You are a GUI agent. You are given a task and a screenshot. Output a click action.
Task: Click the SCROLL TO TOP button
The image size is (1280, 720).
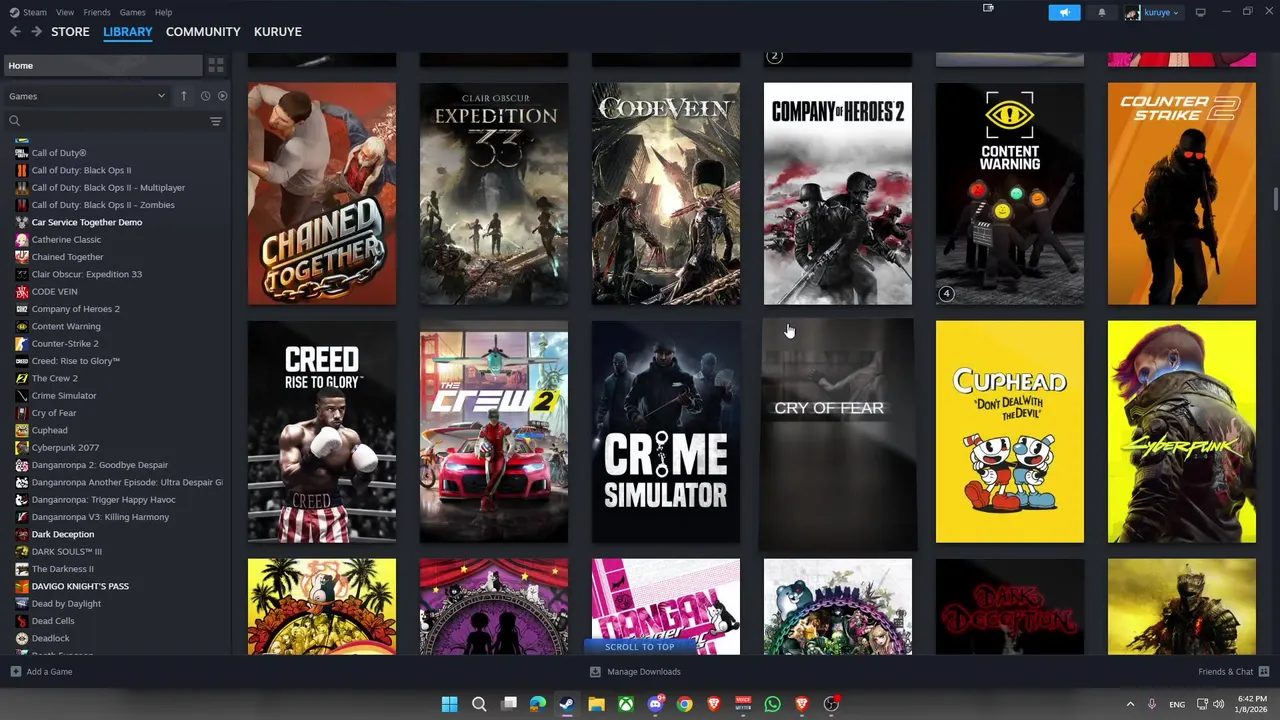tap(640, 647)
